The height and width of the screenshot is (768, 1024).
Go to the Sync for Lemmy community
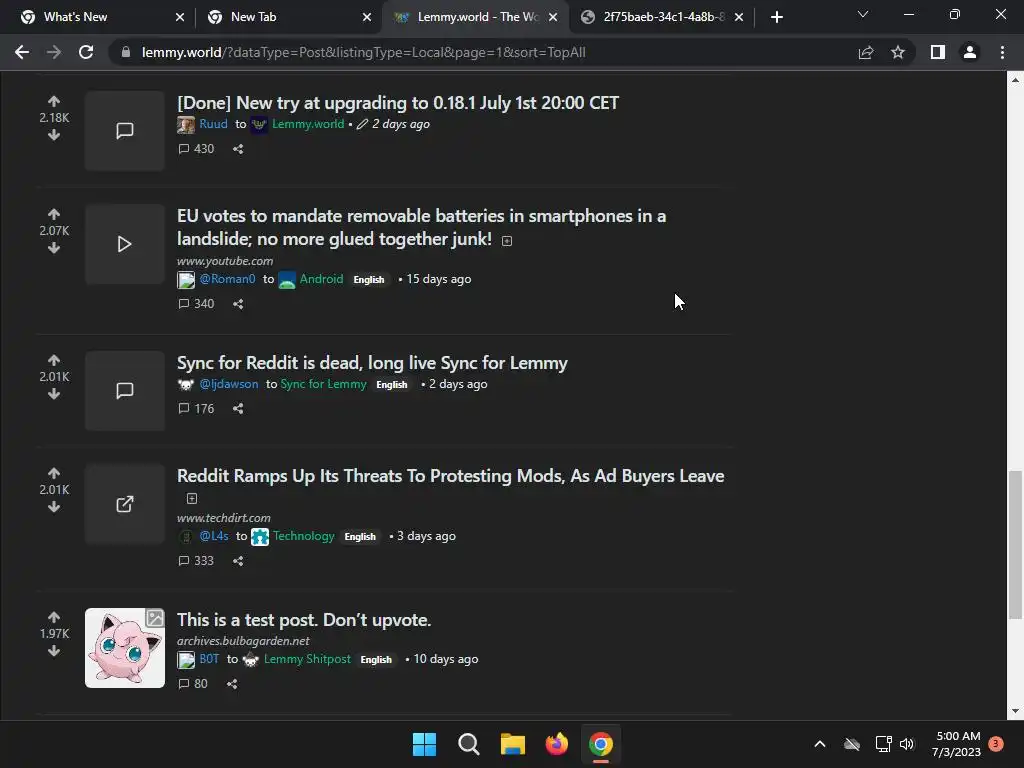point(323,384)
